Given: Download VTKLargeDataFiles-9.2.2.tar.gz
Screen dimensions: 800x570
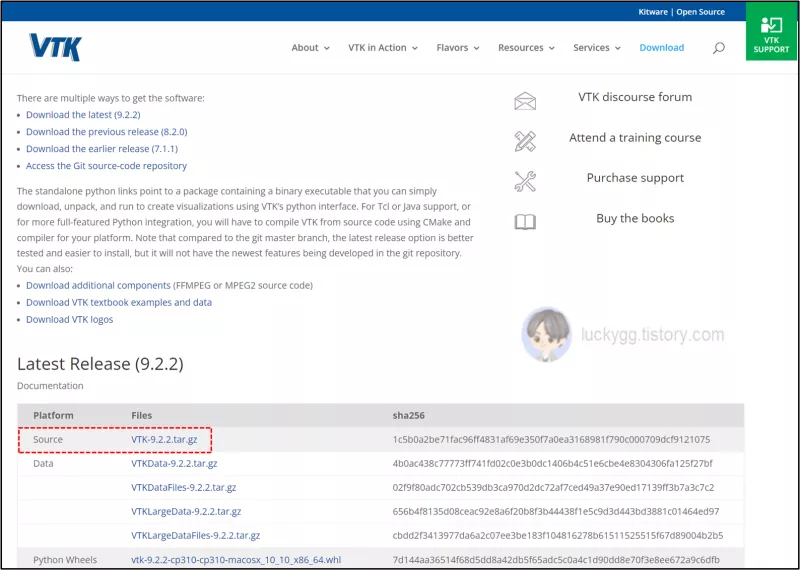Looking at the screenshot, I should pyautogui.click(x=195, y=535).
